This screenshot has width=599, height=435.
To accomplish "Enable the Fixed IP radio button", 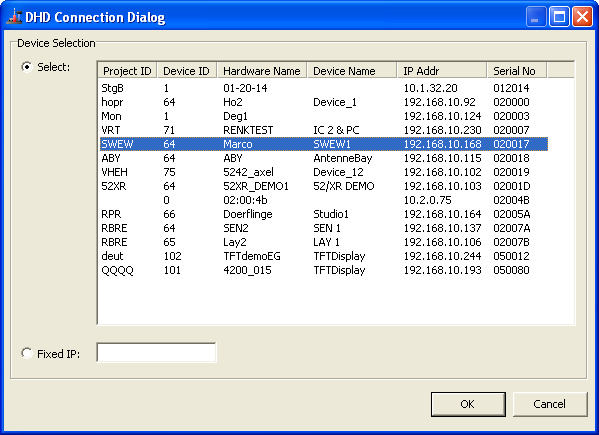I will coord(27,354).
